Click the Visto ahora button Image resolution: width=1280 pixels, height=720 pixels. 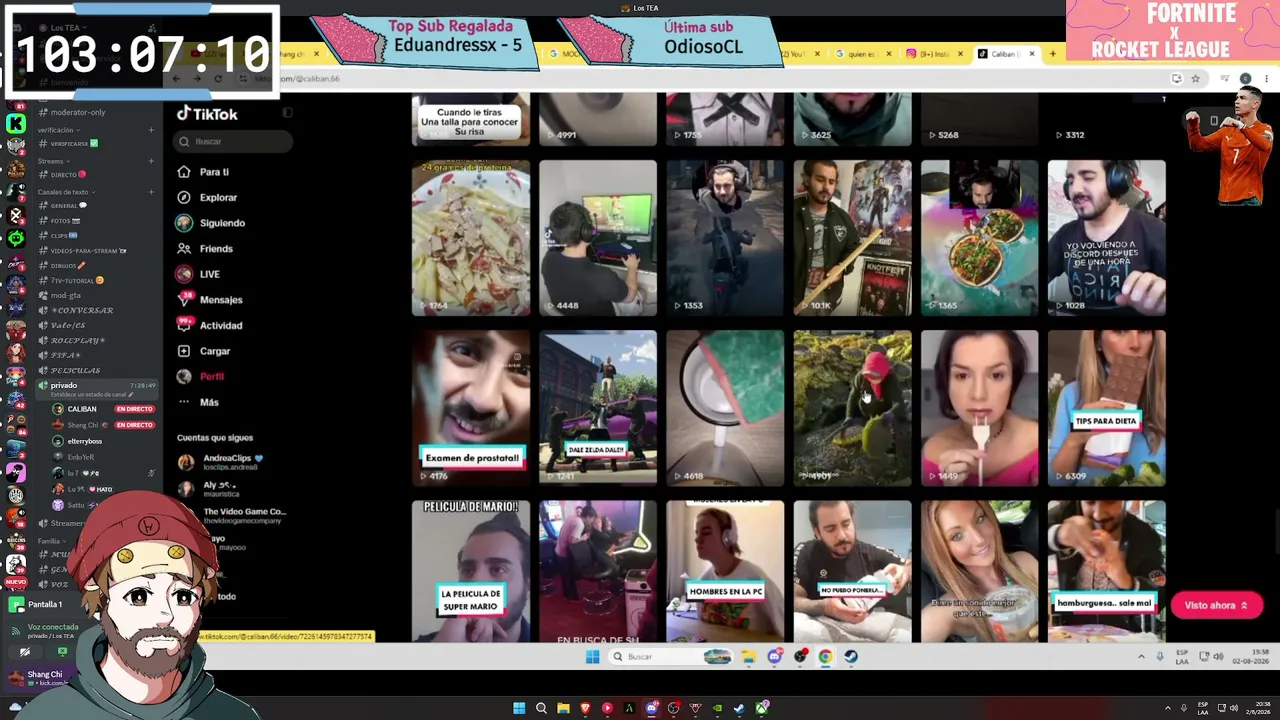[x=1216, y=605]
